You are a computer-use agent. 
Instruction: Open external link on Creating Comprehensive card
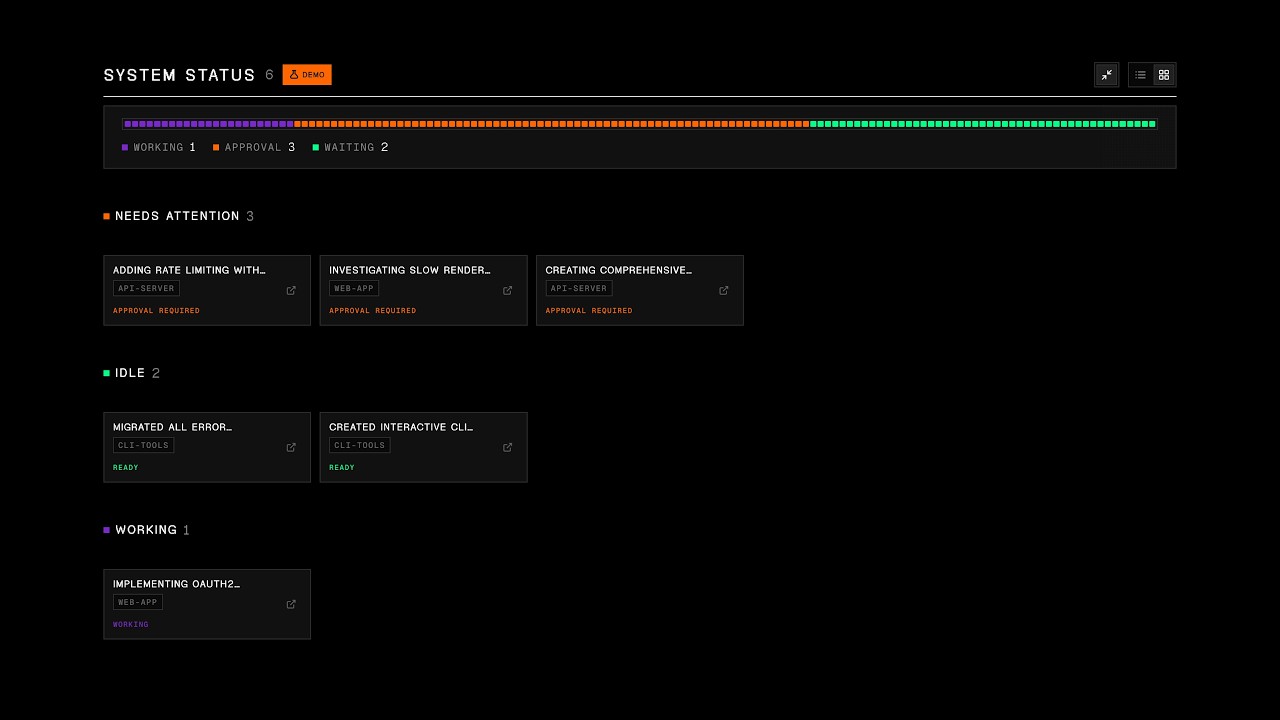pyautogui.click(x=724, y=291)
